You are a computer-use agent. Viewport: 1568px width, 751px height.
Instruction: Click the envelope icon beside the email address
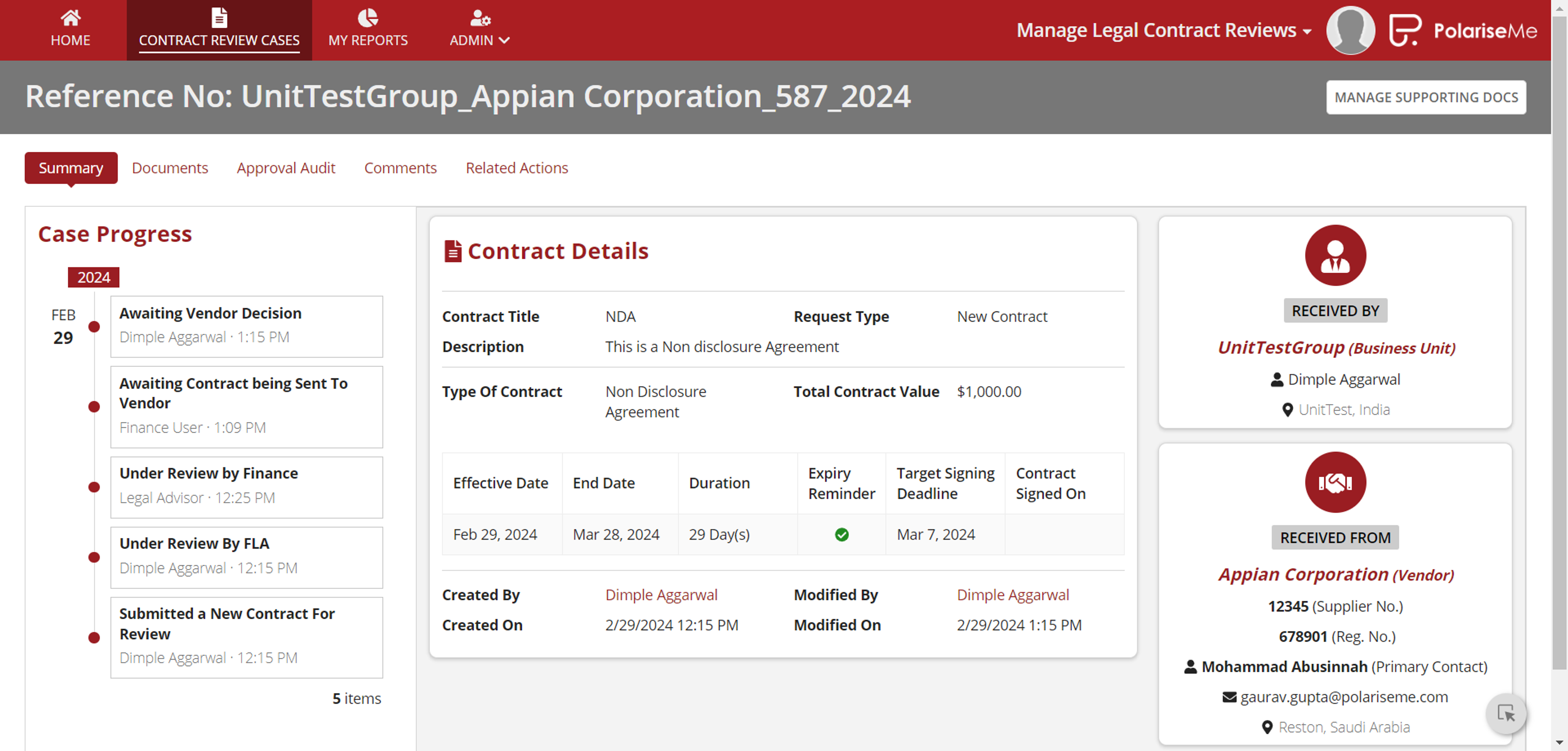click(1229, 697)
